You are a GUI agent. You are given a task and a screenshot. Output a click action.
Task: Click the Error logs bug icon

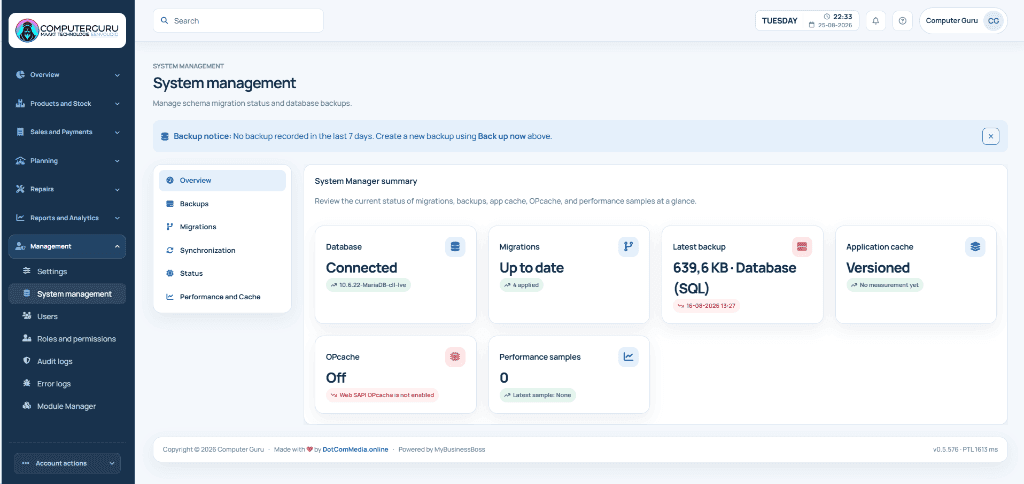tap(27, 383)
